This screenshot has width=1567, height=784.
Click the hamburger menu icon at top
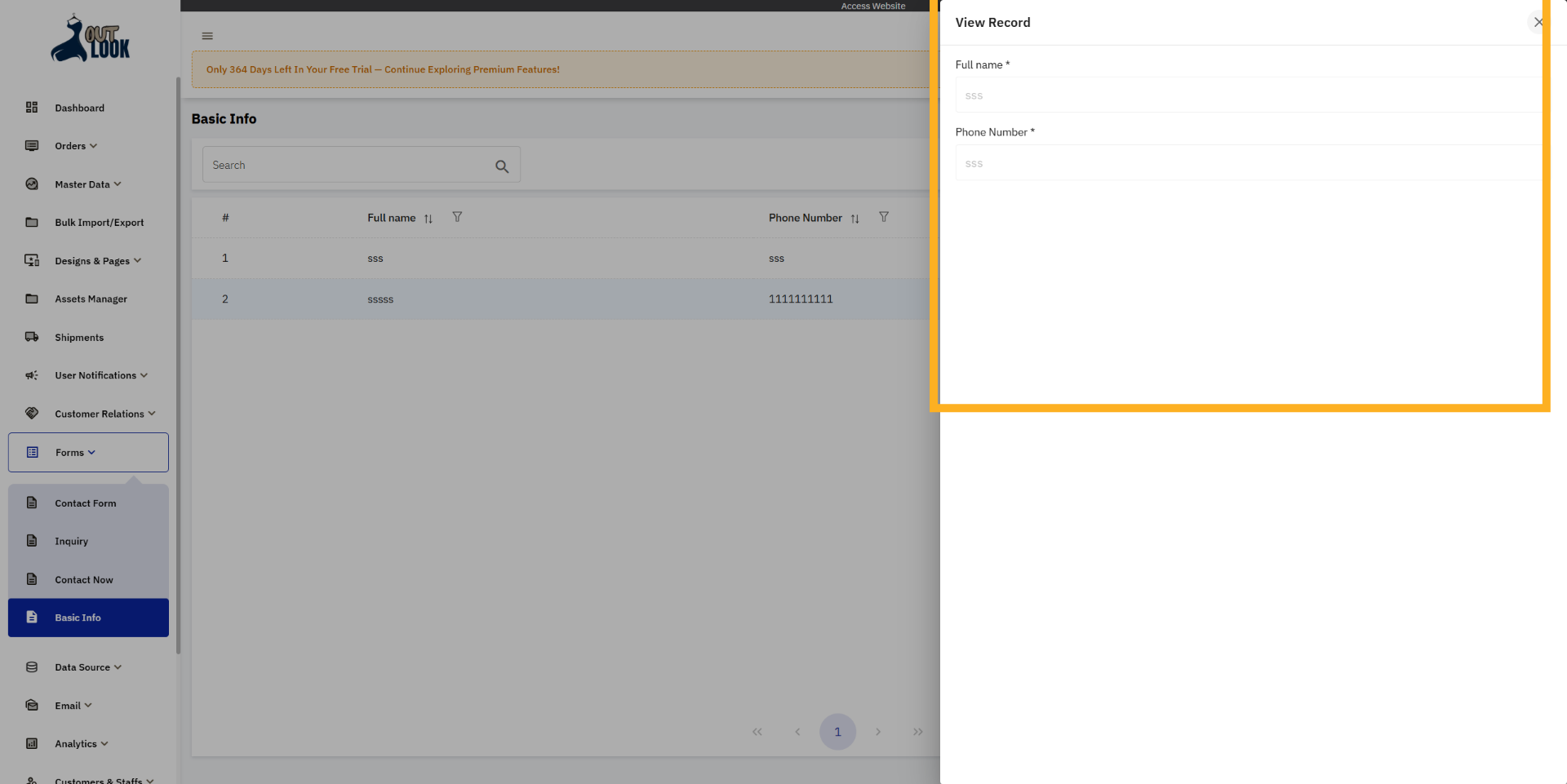206,35
